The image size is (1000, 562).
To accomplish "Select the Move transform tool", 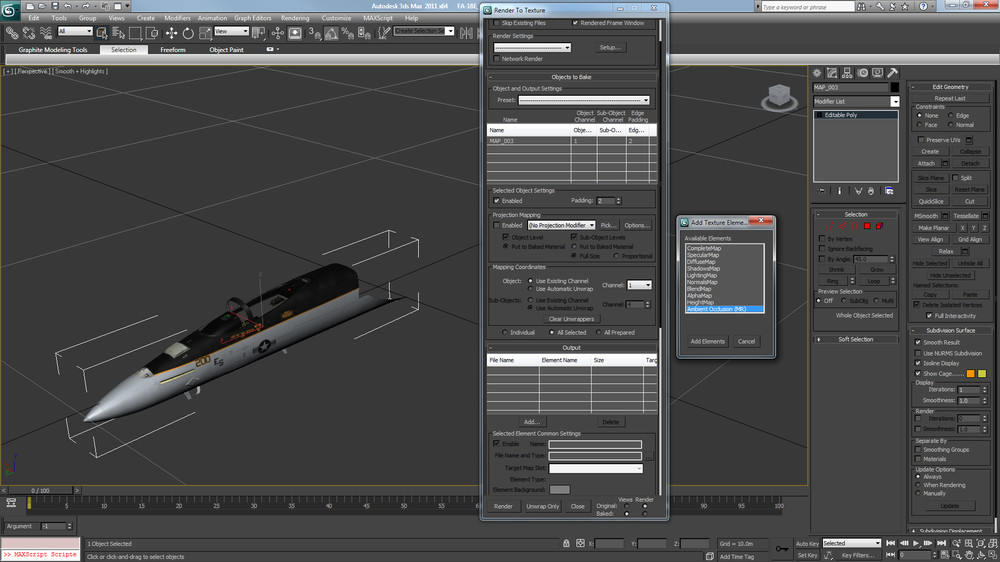I will [x=171, y=32].
